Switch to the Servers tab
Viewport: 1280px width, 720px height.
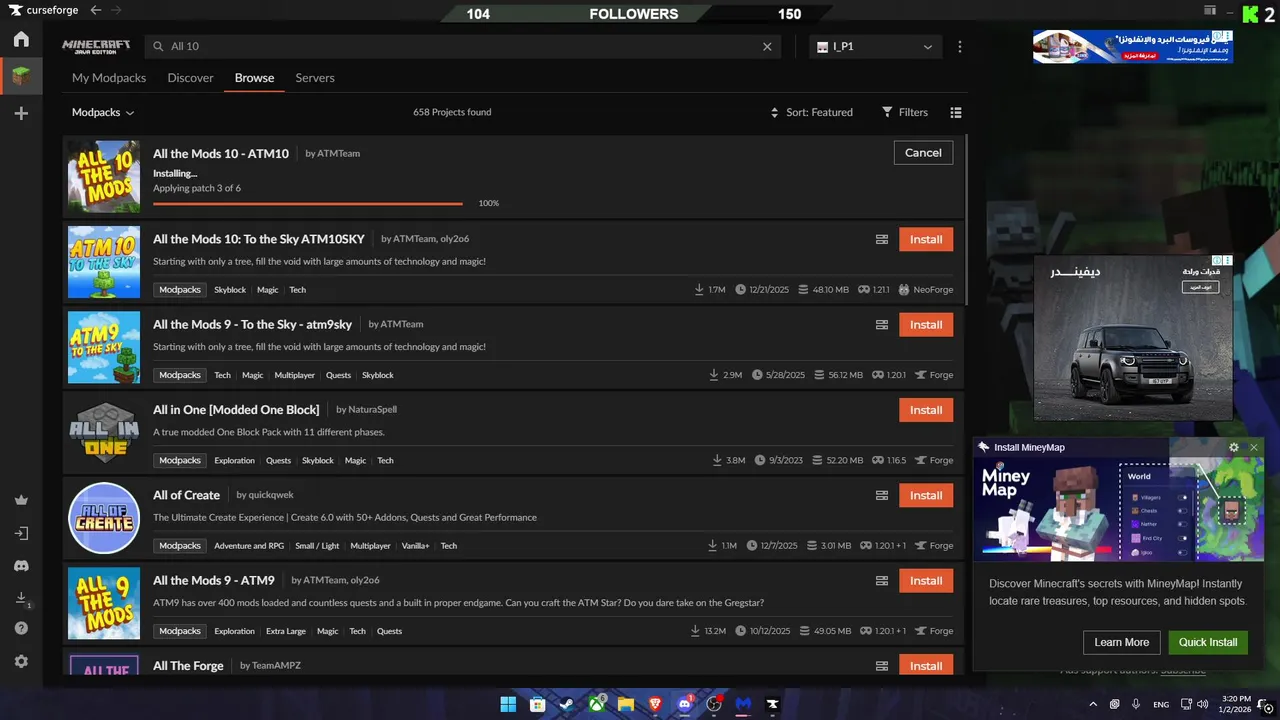coord(315,78)
